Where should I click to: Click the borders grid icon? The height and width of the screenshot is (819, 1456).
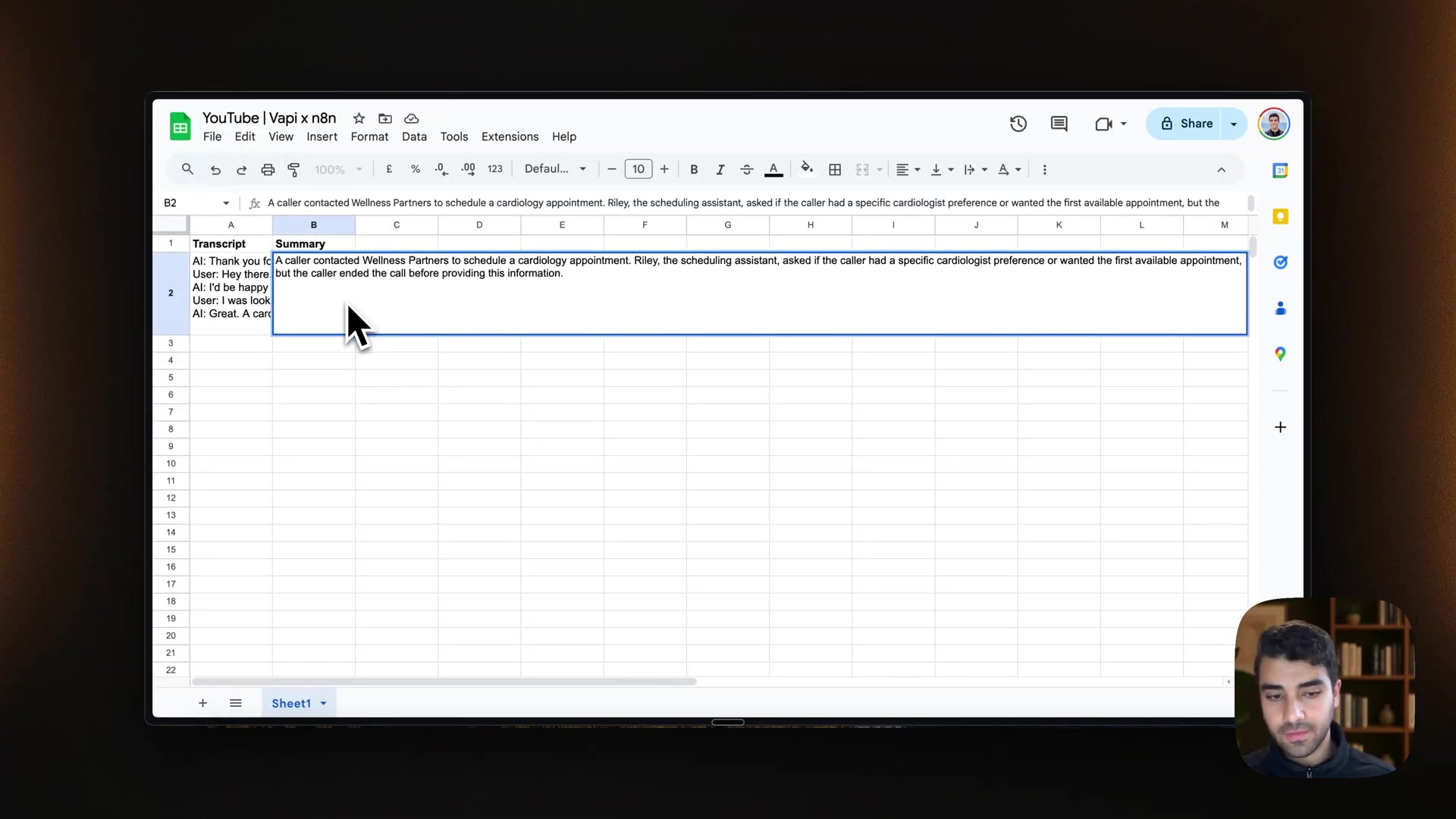[x=835, y=170]
